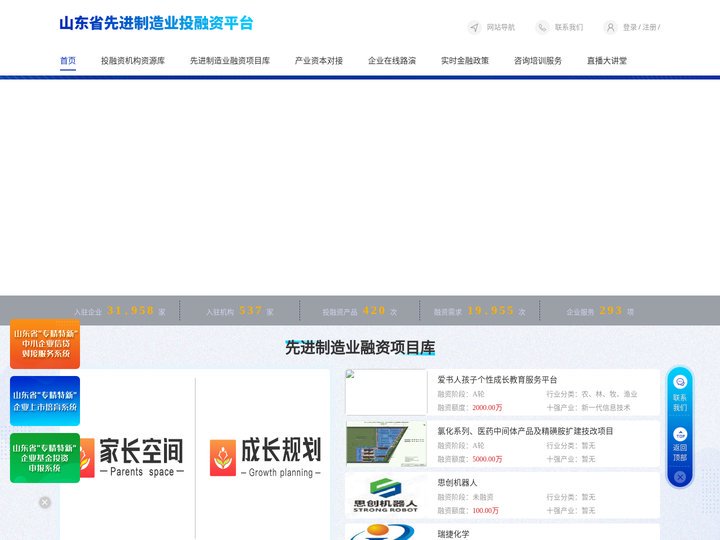720x540 pixels.
Task: Open the 企业在线路演 menu item
Action: (x=392, y=60)
